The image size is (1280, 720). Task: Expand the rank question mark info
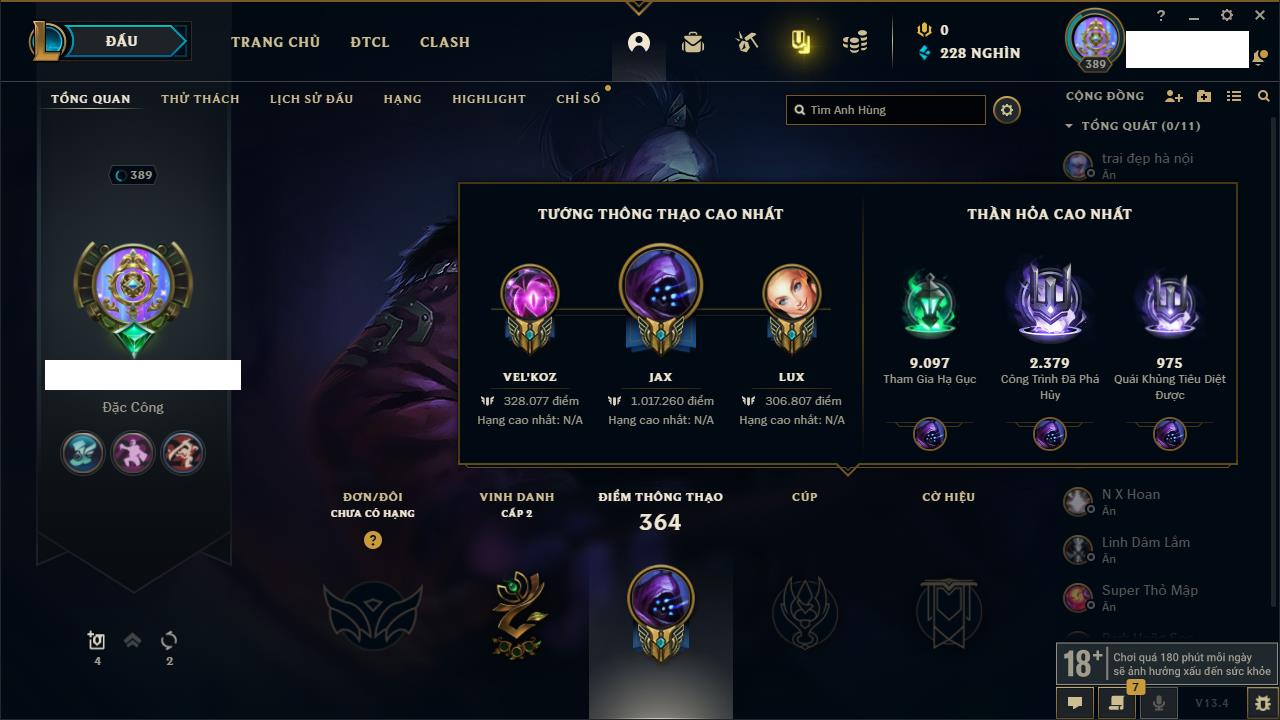pos(373,540)
